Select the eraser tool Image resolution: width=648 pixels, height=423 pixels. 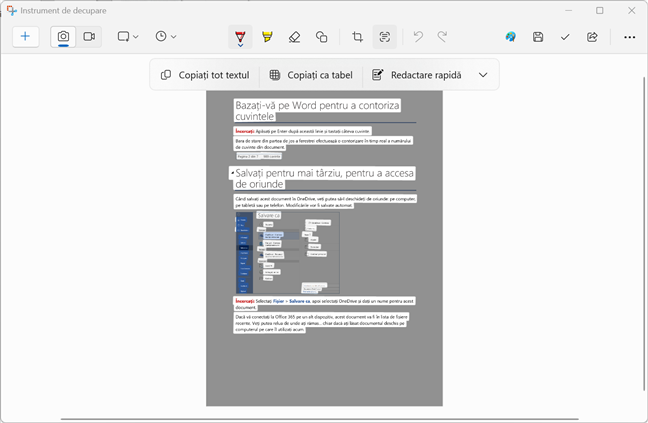pos(294,37)
